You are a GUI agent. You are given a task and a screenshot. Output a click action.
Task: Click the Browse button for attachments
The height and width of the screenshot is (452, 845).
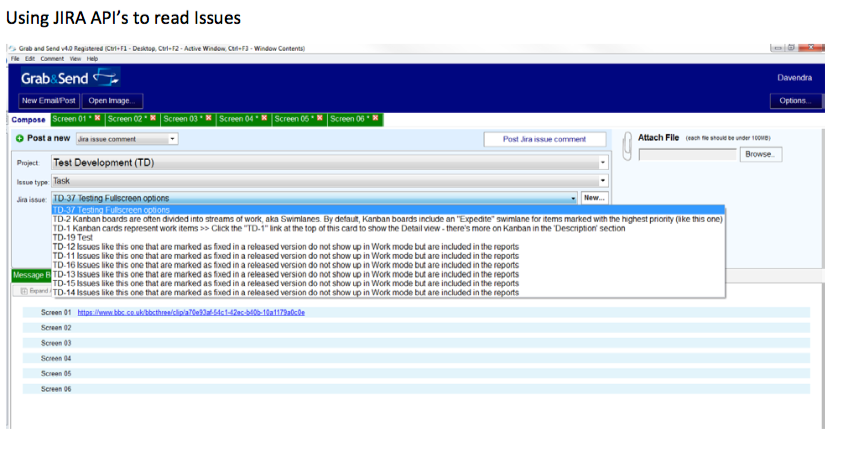pyautogui.click(x=760, y=154)
